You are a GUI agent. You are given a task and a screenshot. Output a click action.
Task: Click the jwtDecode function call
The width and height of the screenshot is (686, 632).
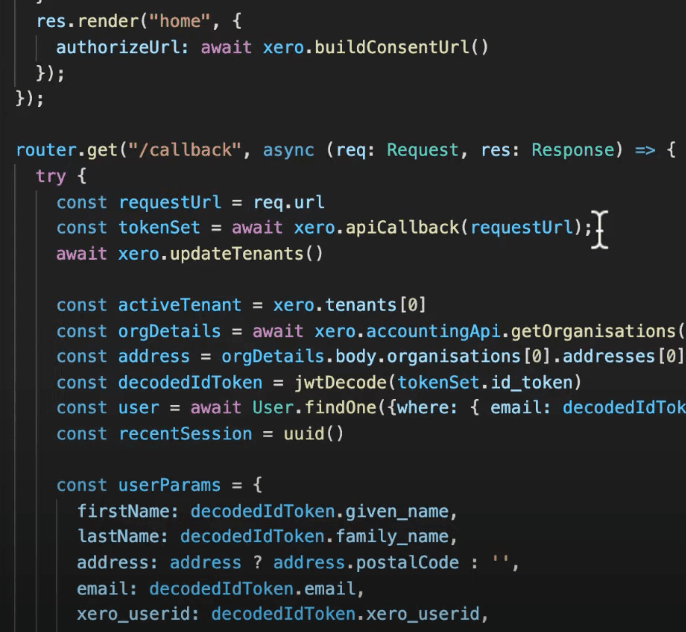coord(340,383)
